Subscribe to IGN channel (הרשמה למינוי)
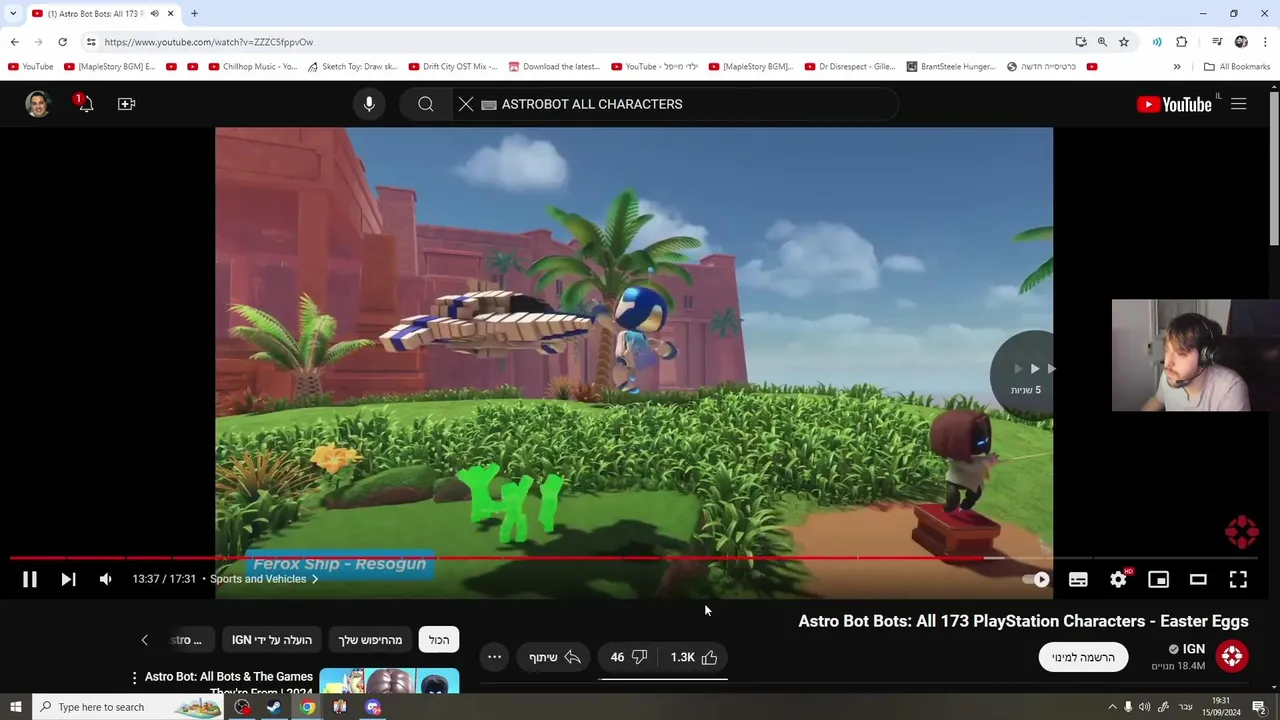Viewport: 1280px width, 720px height. click(x=1083, y=657)
